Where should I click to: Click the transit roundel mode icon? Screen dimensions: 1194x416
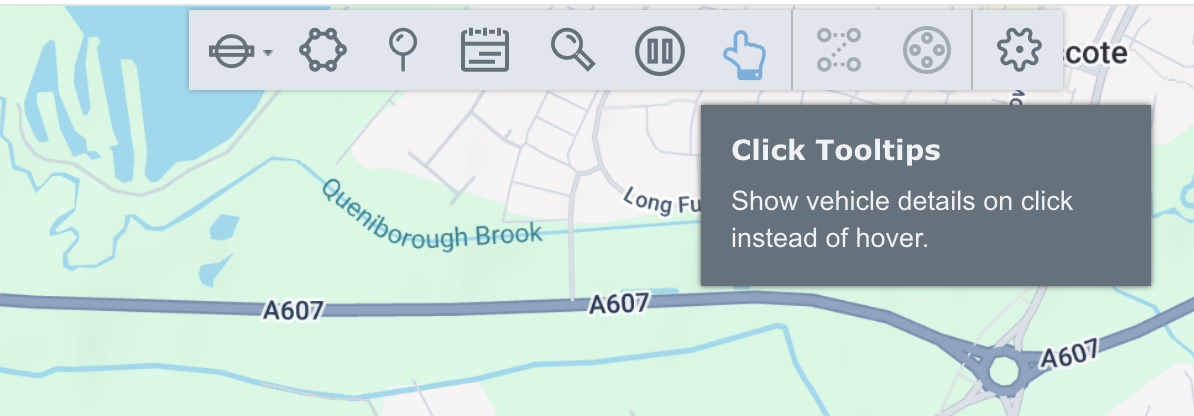click(x=229, y=51)
